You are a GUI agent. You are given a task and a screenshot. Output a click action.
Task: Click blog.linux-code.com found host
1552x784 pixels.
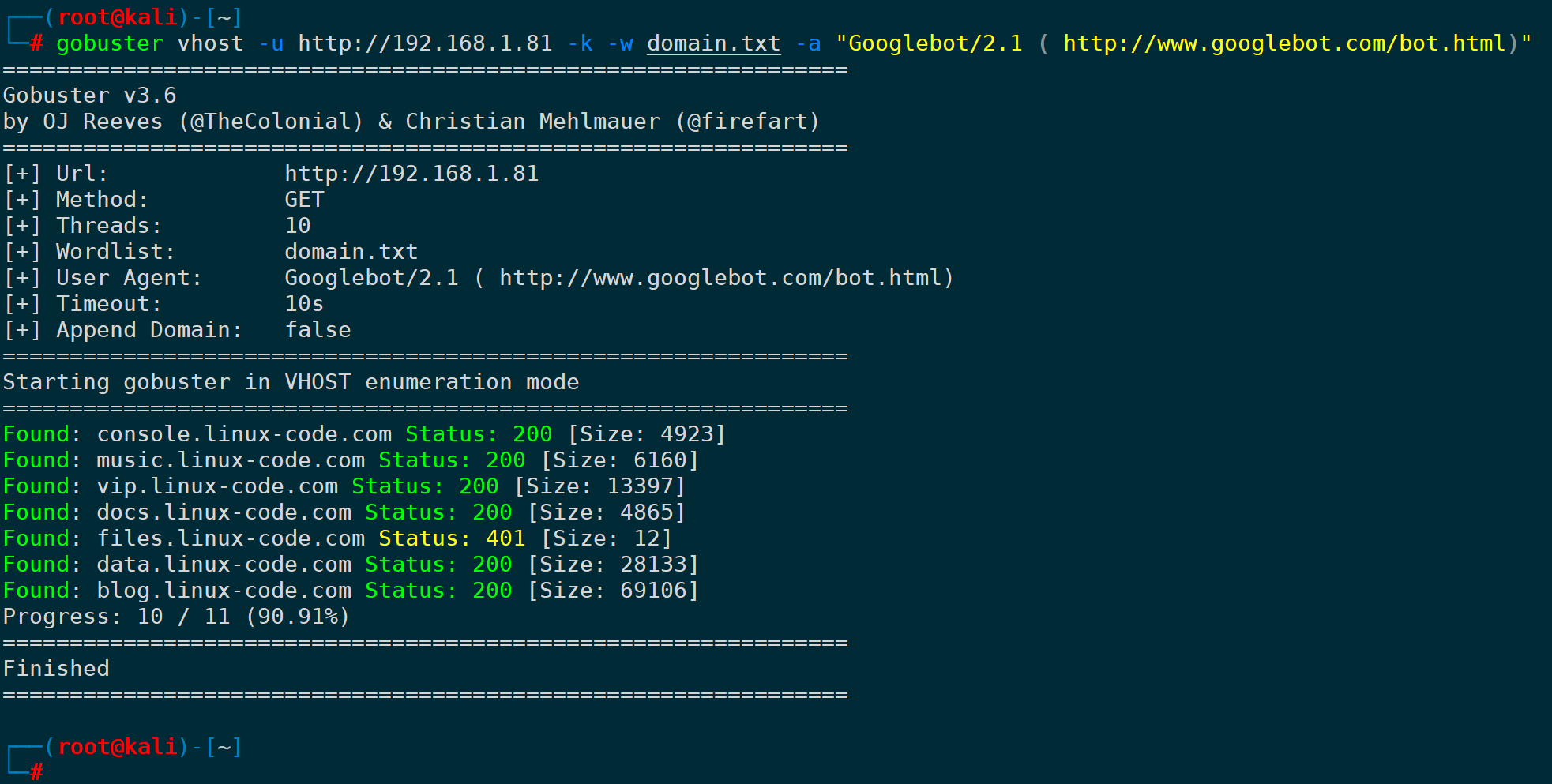click(x=224, y=591)
